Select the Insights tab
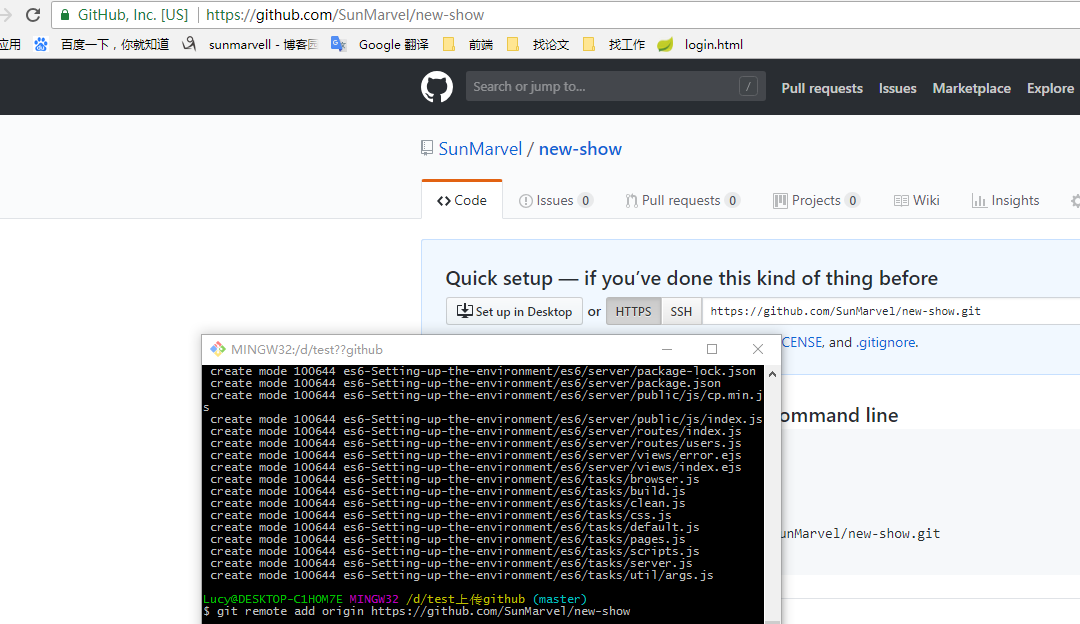The height and width of the screenshot is (624, 1080). (1006, 200)
